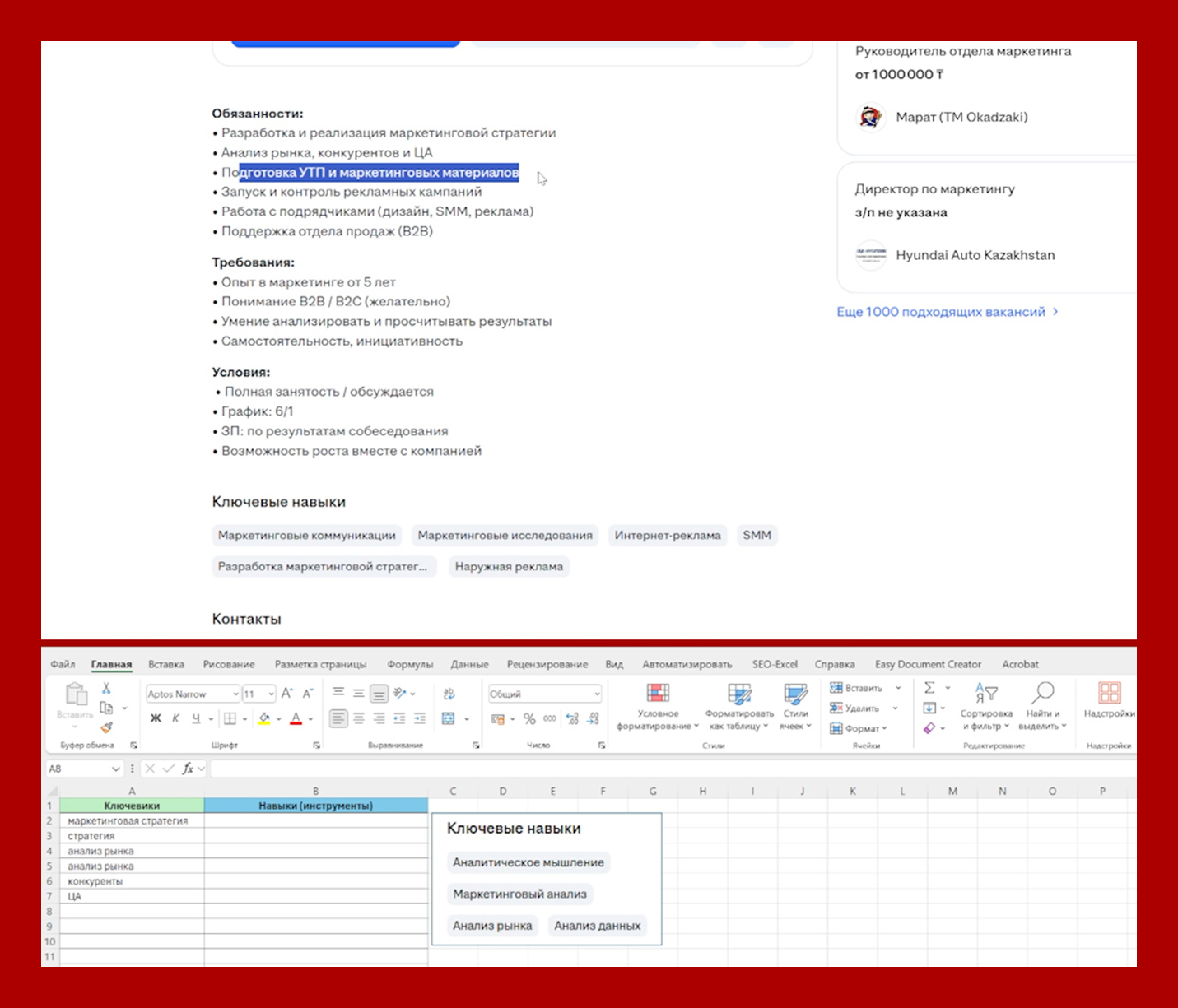1178x1008 pixels.
Task: Toggle italic with the К button
Action: pyautogui.click(x=175, y=718)
